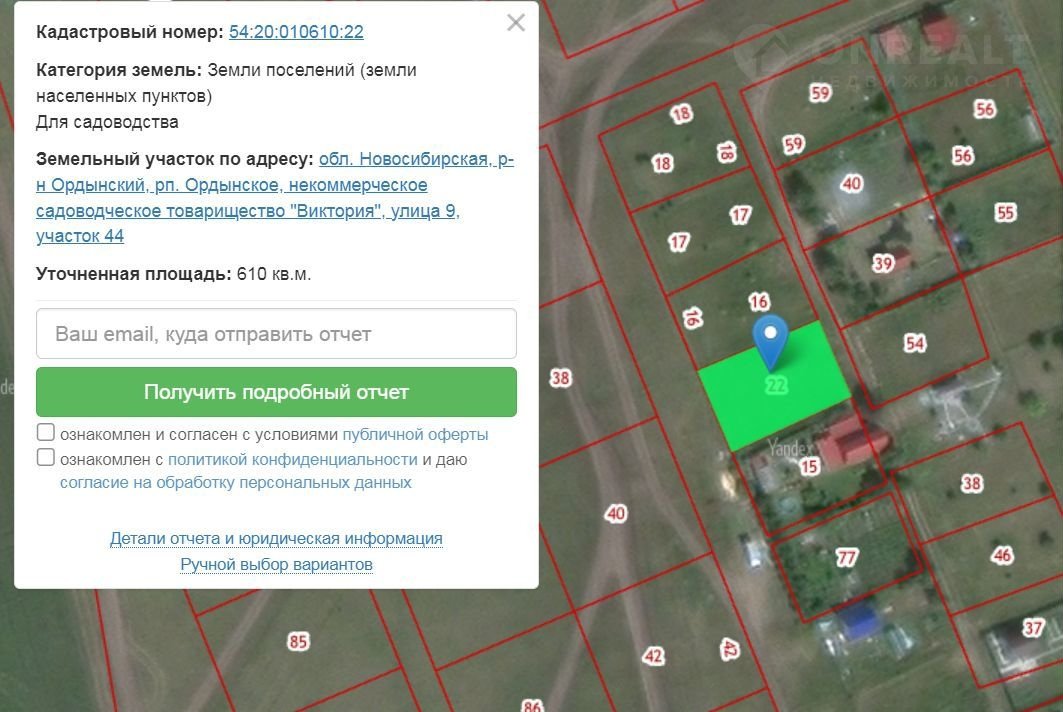
Task: Focus the email input field
Action: pos(276,334)
